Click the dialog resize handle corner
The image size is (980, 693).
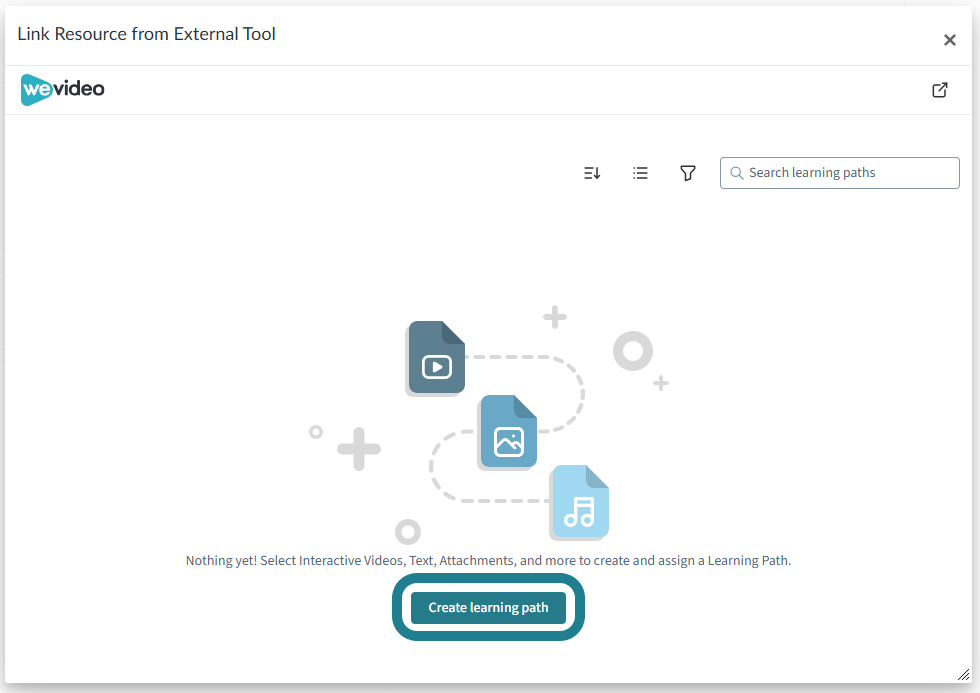(963, 674)
